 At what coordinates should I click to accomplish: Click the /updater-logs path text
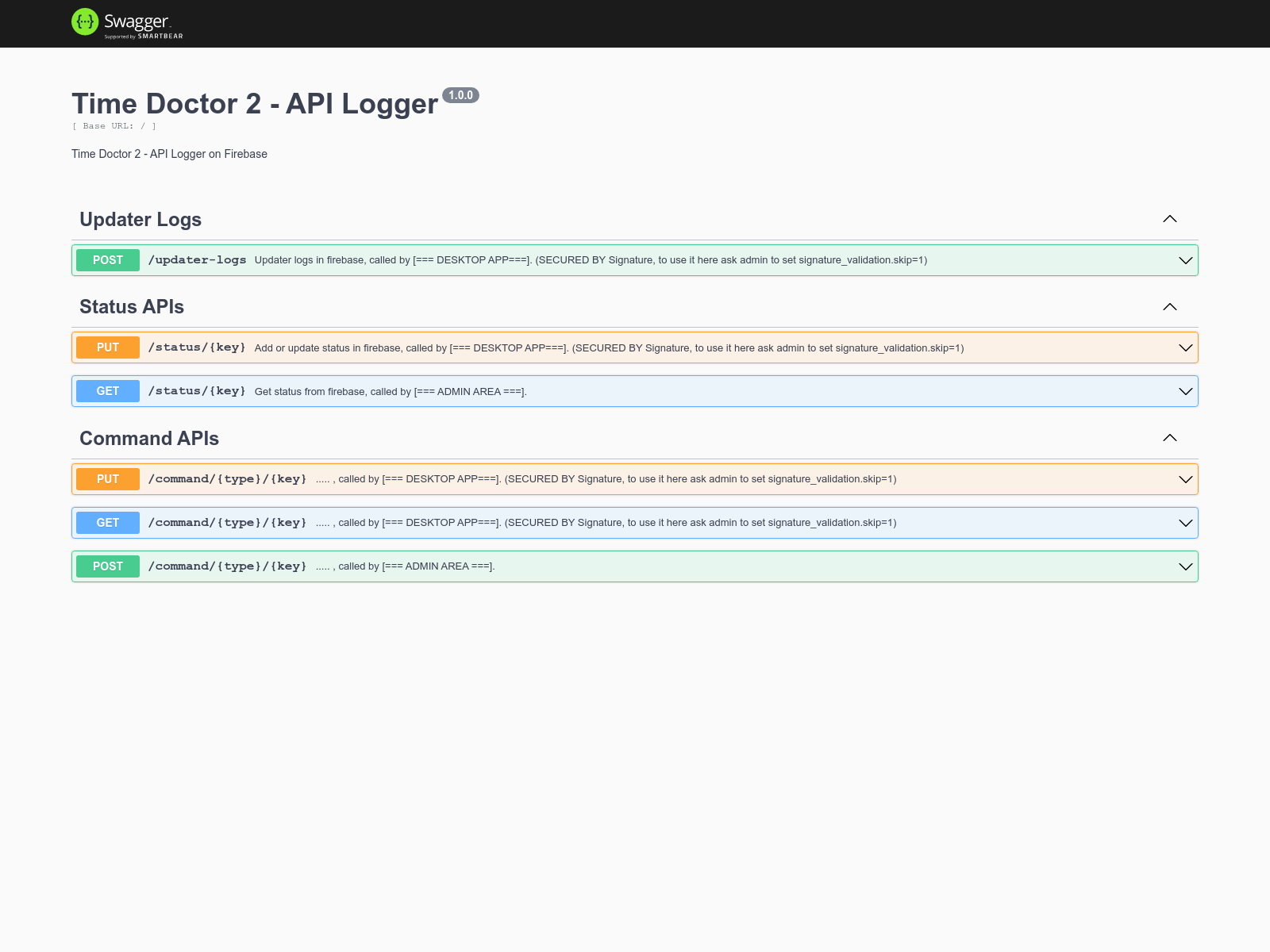point(197,260)
